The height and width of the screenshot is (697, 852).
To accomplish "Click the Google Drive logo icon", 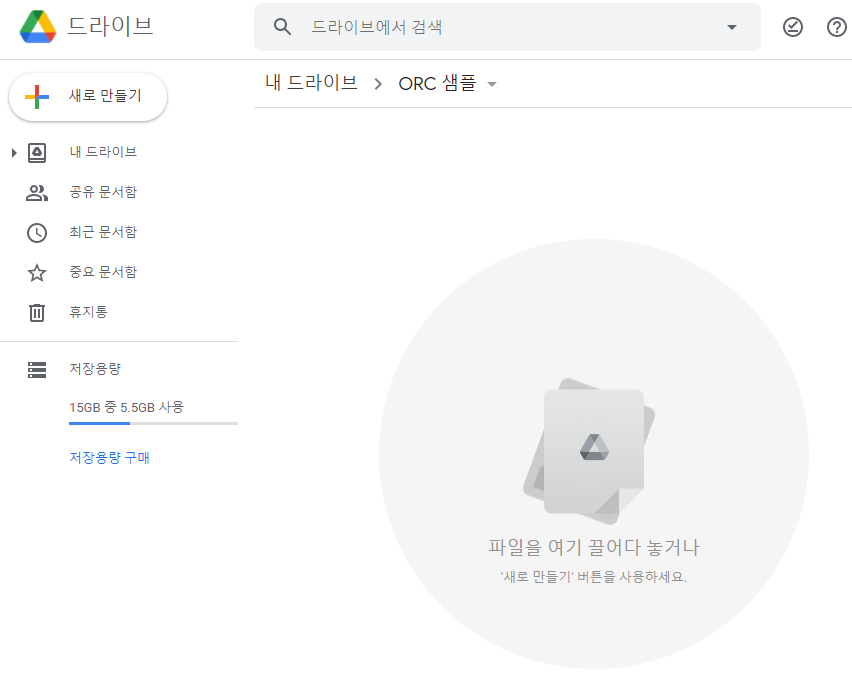I will pos(38,26).
